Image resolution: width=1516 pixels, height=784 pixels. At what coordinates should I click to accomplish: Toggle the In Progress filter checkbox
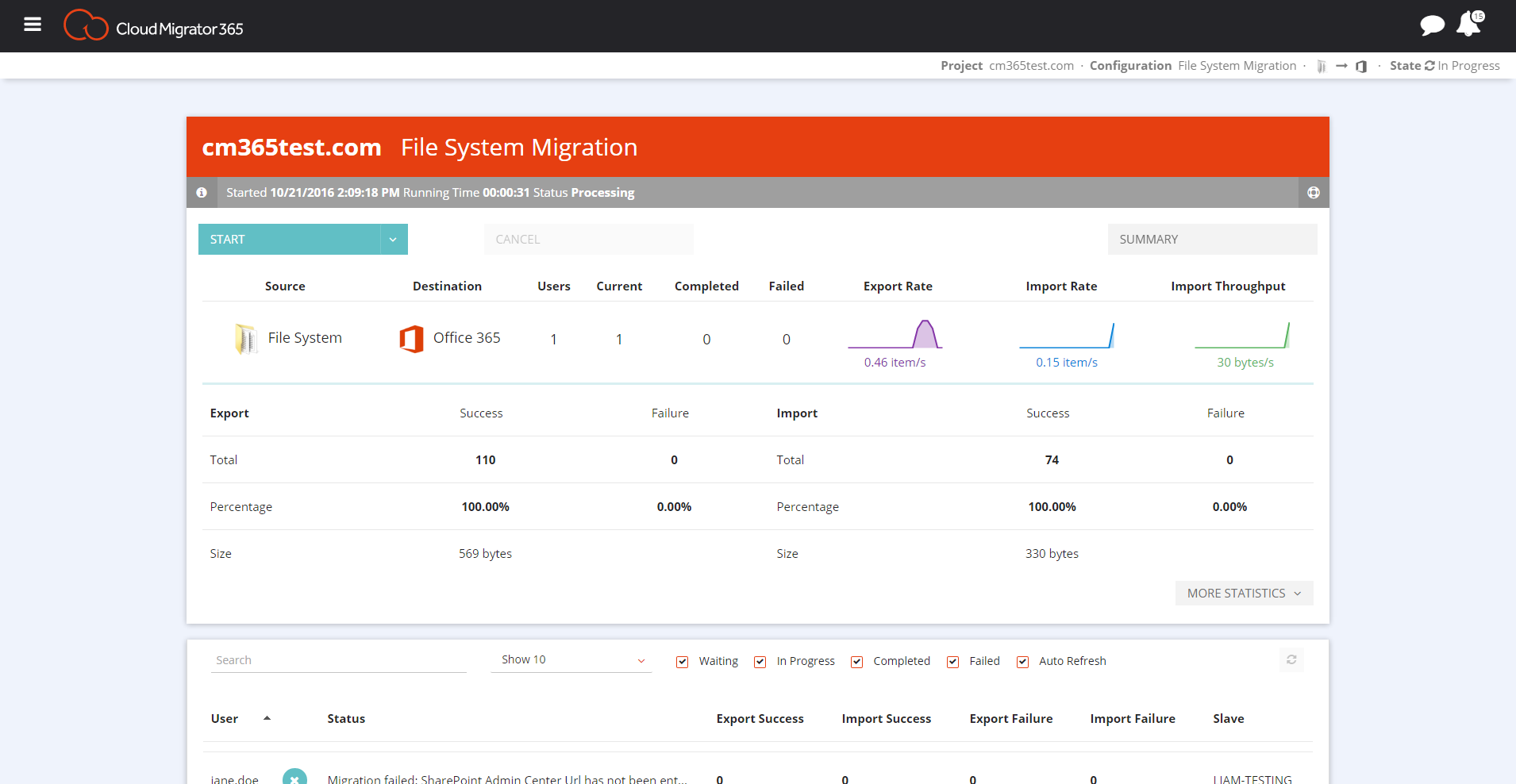click(760, 662)
